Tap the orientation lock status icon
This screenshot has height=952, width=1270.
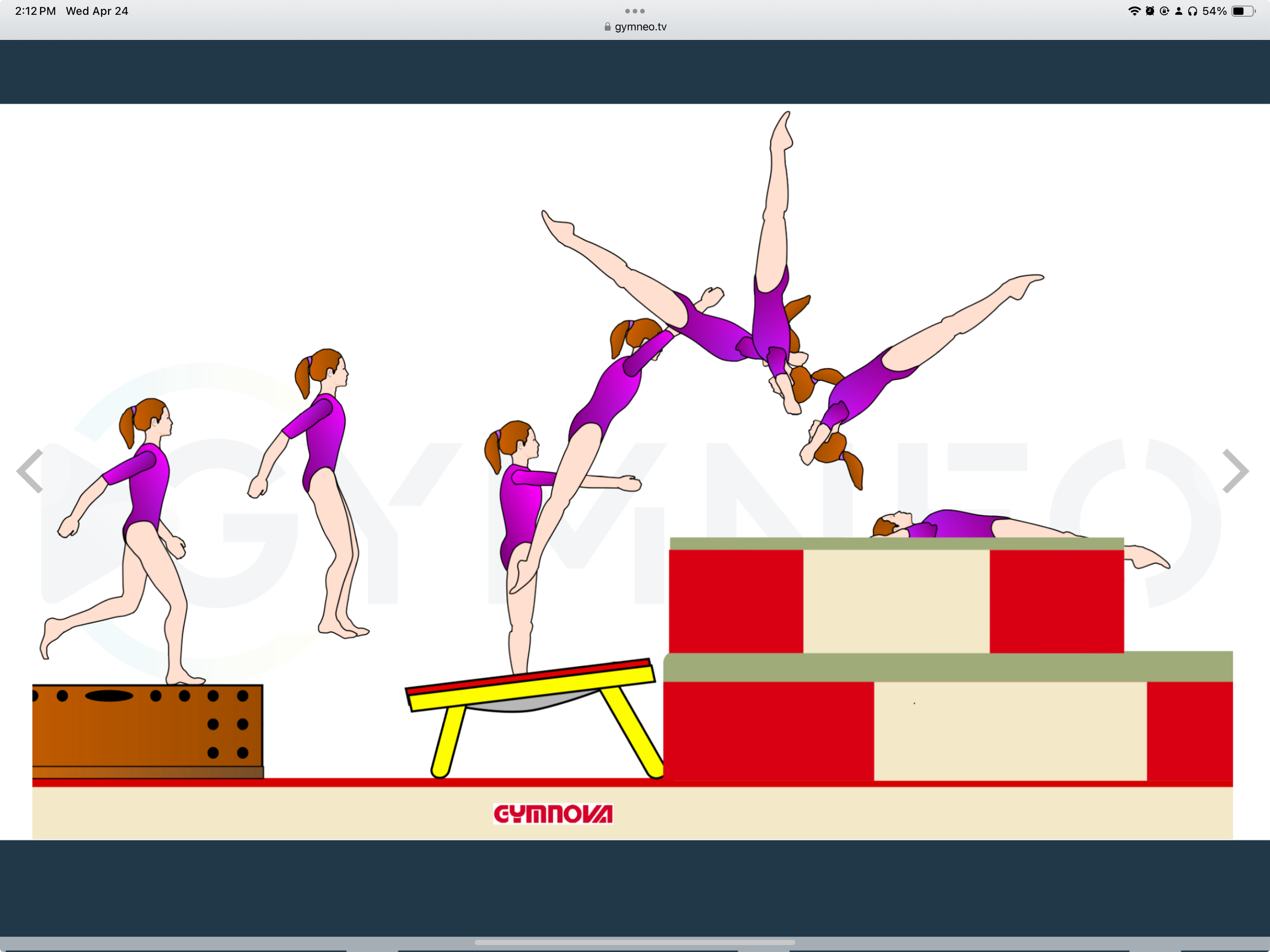1164,11
